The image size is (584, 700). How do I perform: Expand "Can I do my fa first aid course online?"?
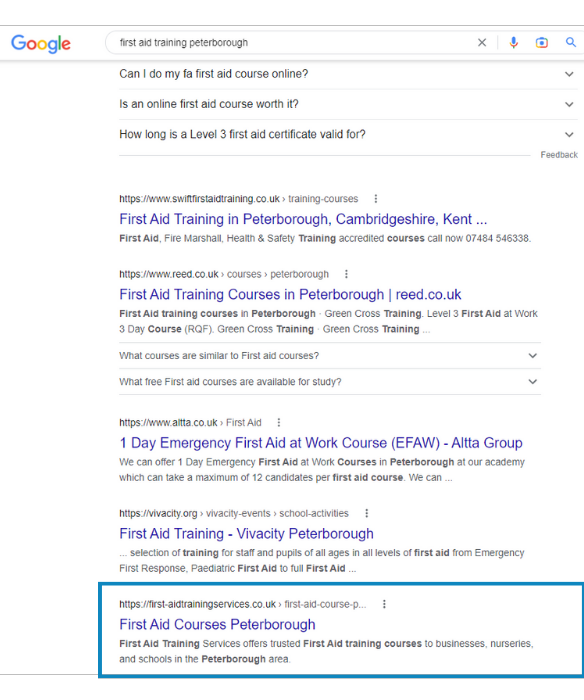(x=348, y=74)
